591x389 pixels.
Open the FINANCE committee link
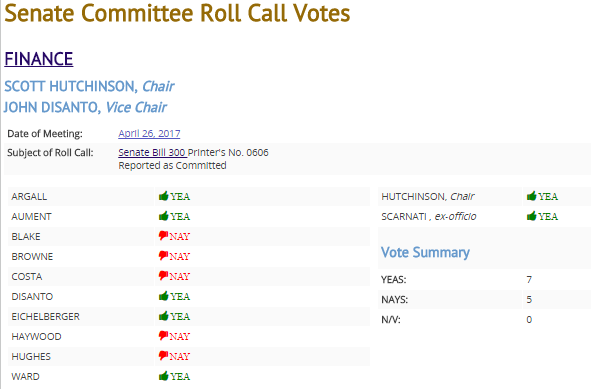[x=39, y=59]
